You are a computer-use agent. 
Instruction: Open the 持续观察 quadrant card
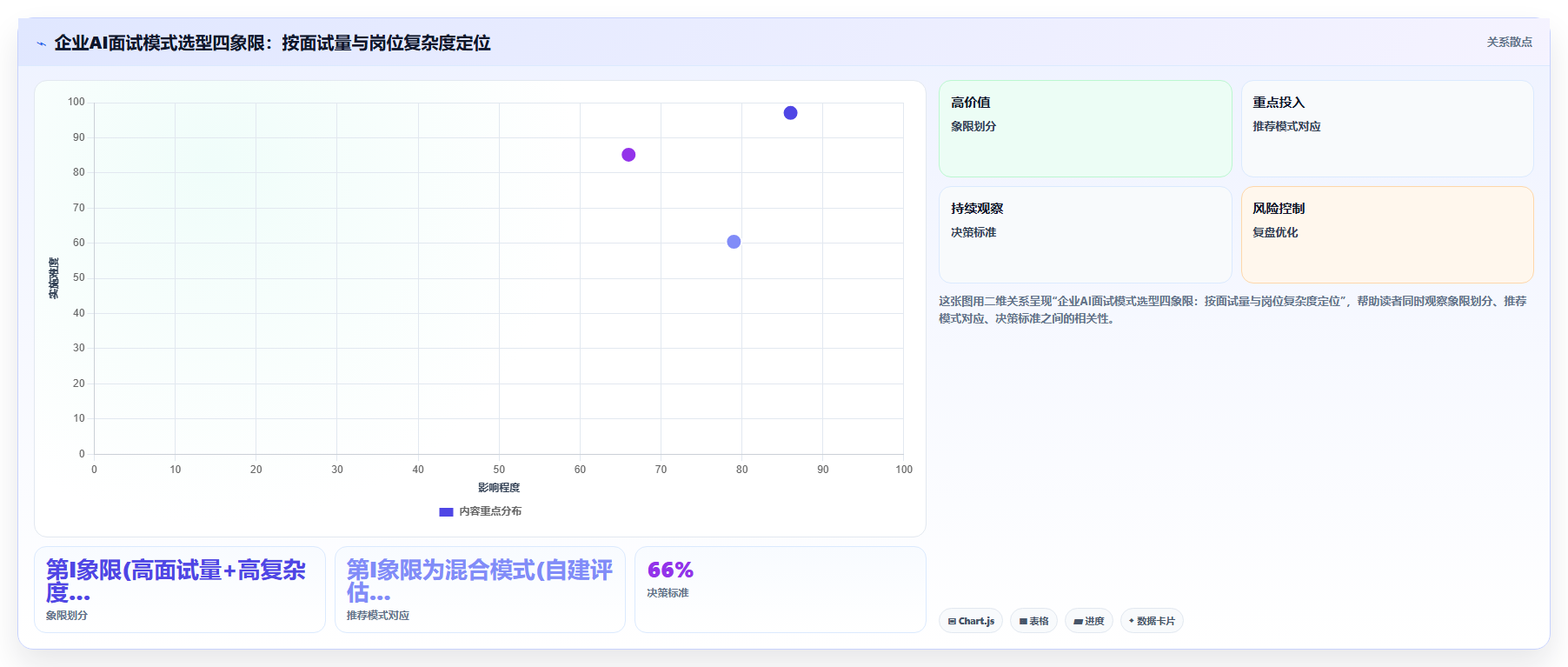1085,235
